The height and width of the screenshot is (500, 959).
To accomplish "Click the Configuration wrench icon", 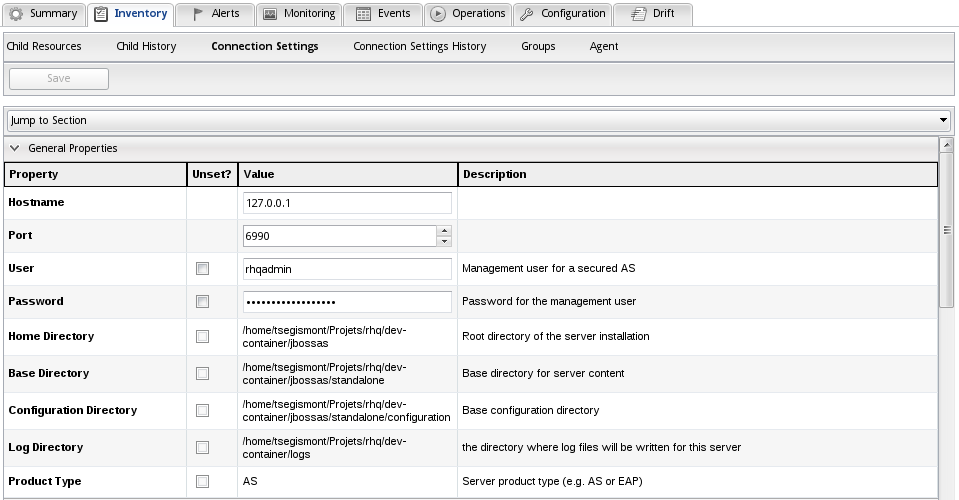I will pos(527,14).
